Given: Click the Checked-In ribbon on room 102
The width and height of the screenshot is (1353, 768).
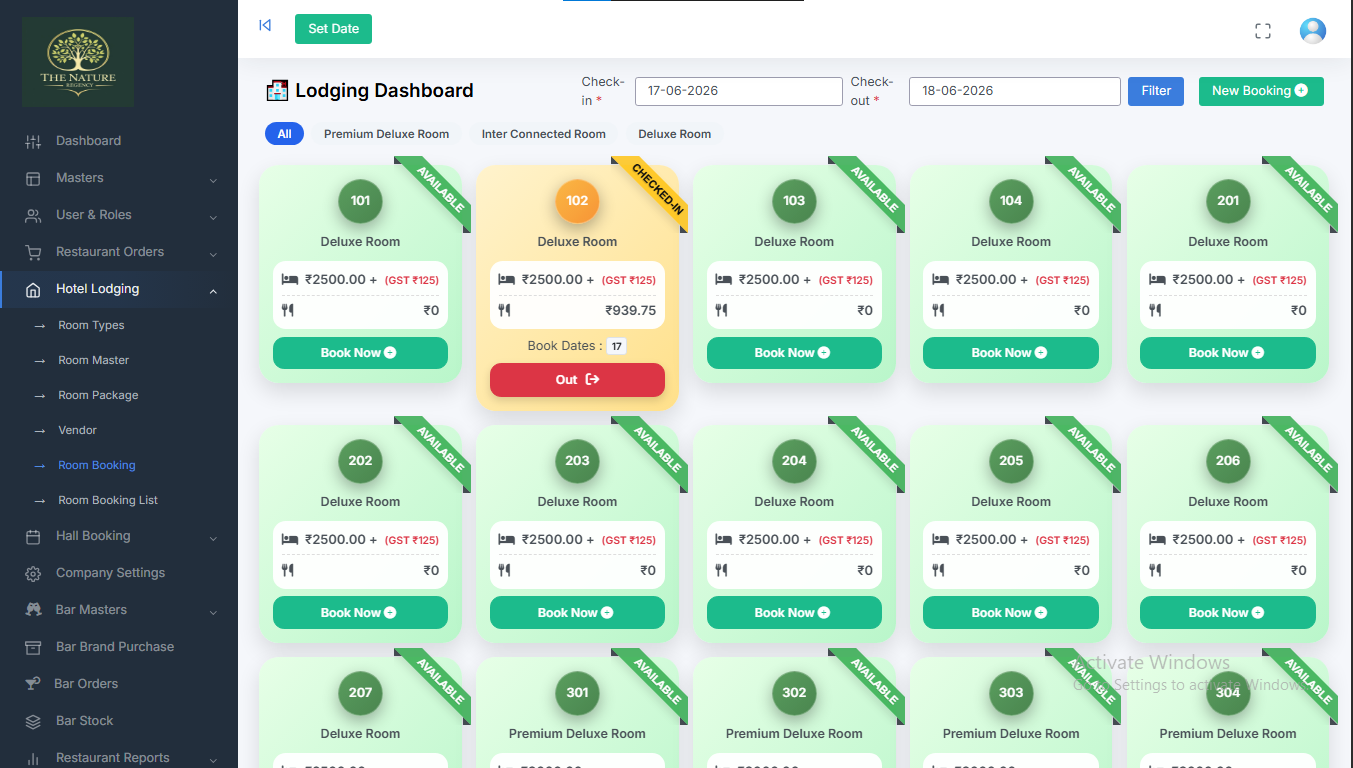Looking at the screenshot, I should [x=655, y=191].
